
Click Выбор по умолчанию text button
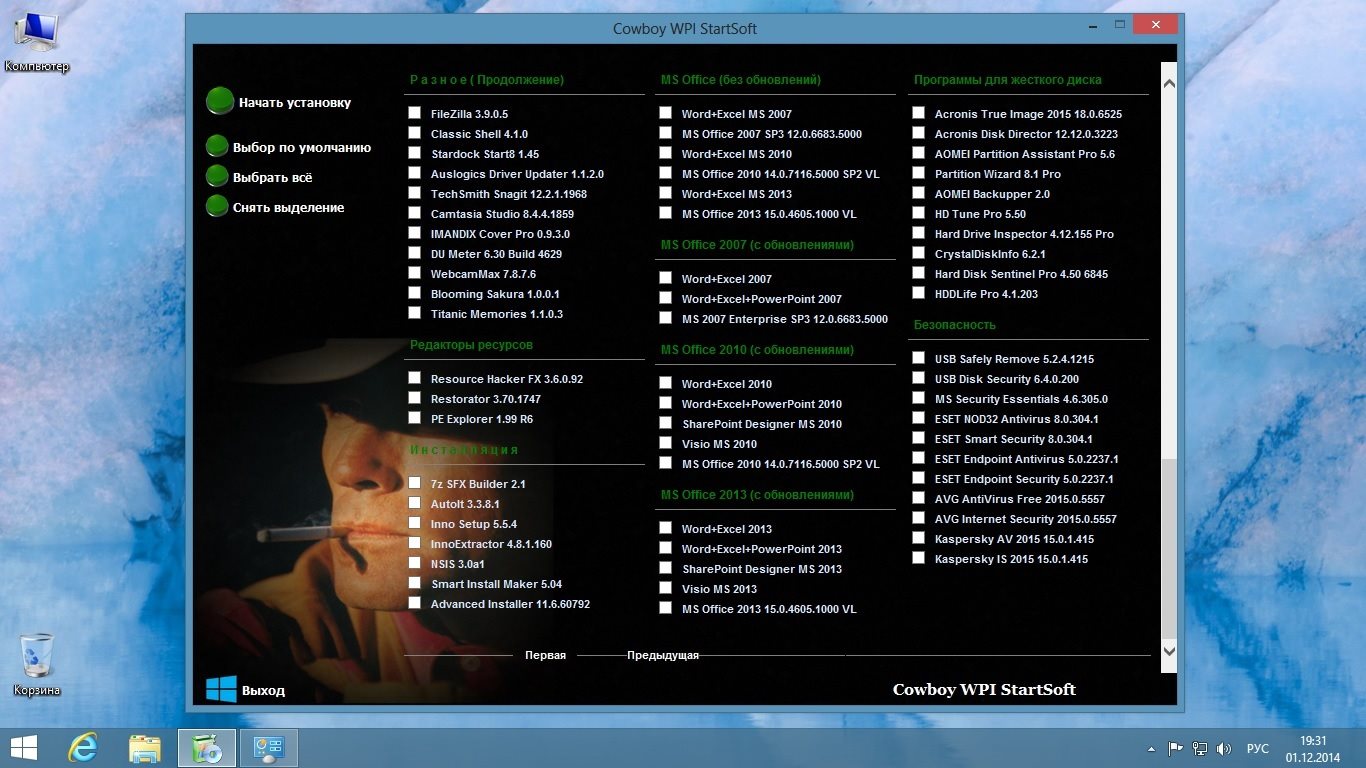302,148
